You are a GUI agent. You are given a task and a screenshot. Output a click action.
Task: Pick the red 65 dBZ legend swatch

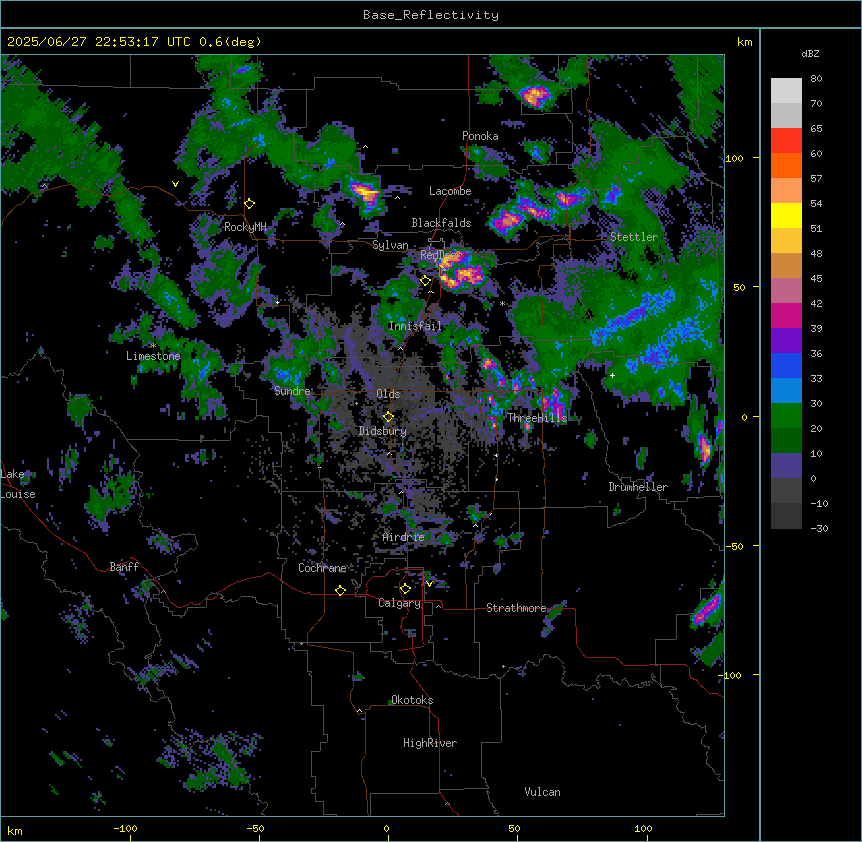click(786, 141)
